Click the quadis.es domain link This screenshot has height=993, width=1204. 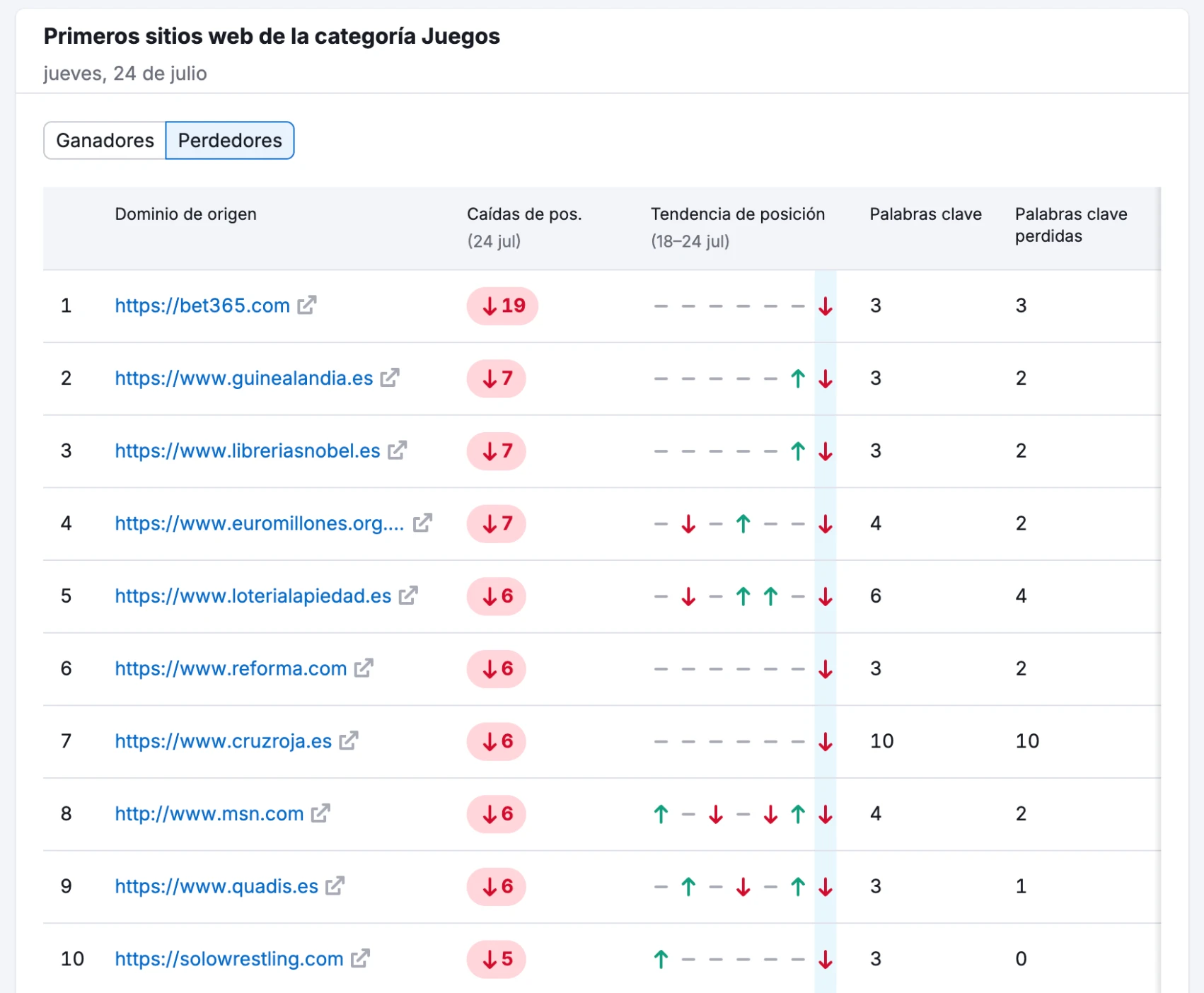214,886
